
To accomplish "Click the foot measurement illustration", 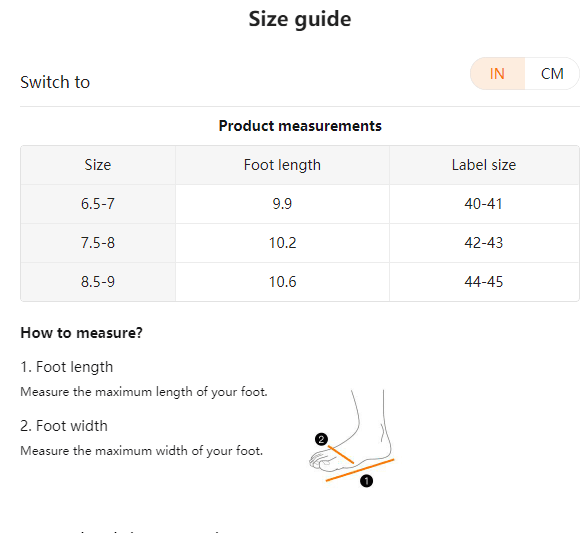I will coord(352,439).
